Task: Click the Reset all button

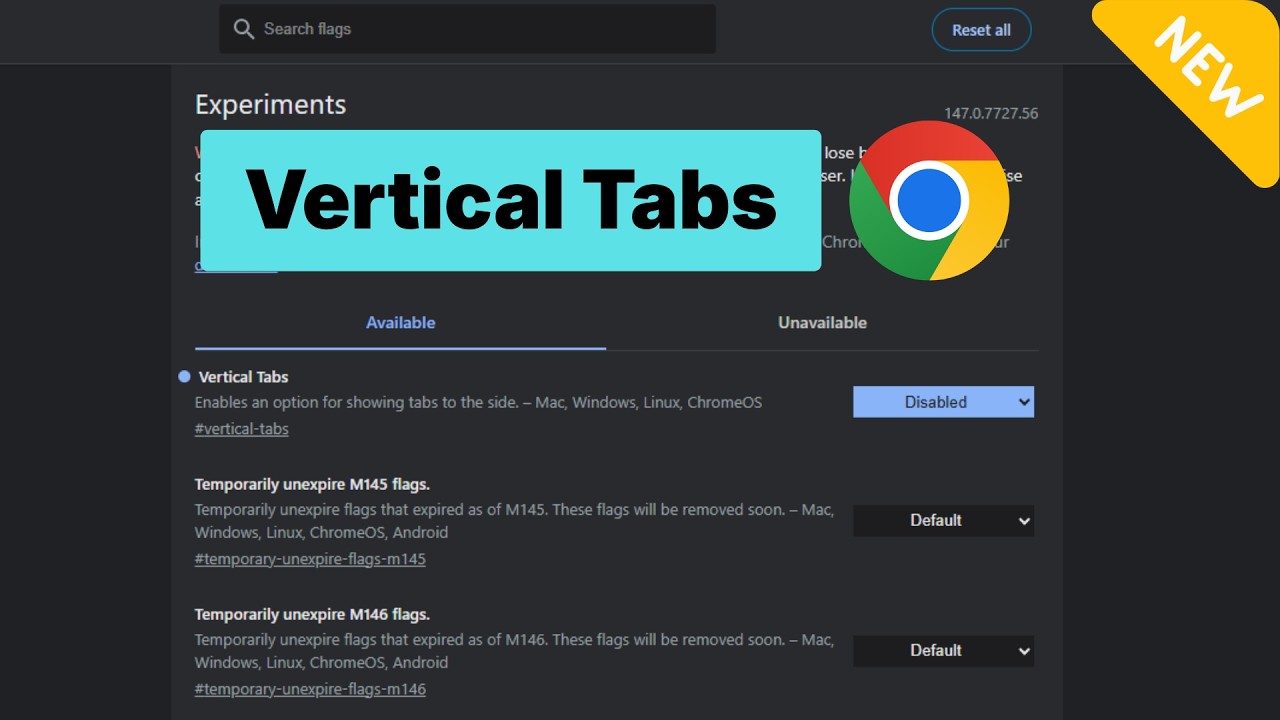Action: click(x=981, y=30)
